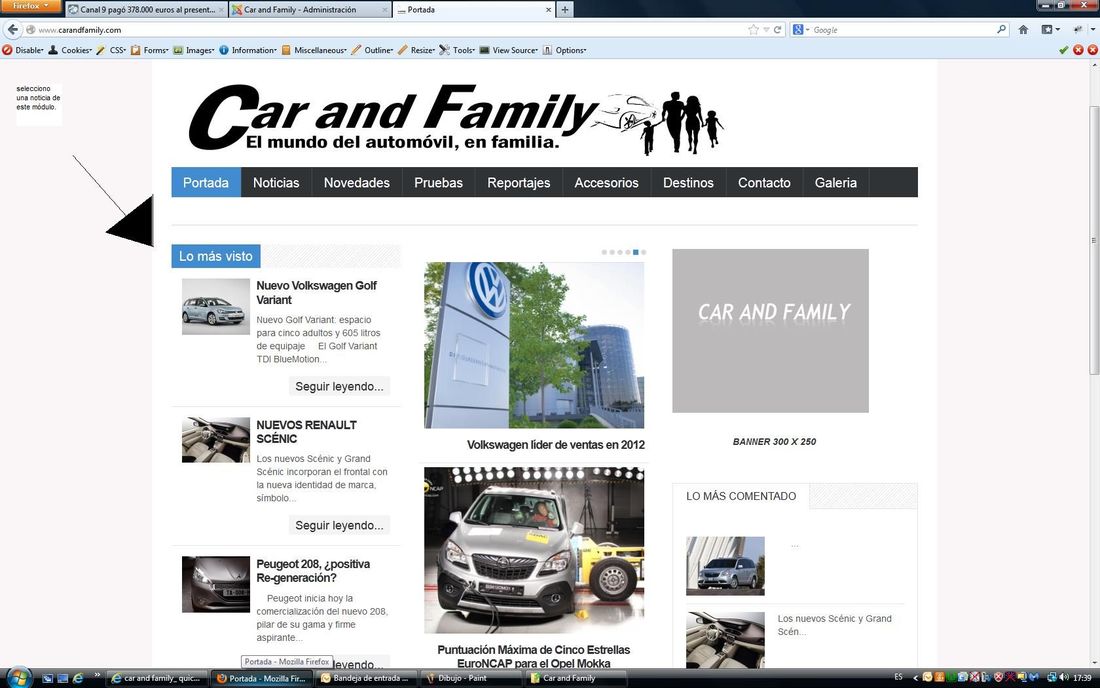
Task: Open the Information toolbar menu
Action: (248, 50)
